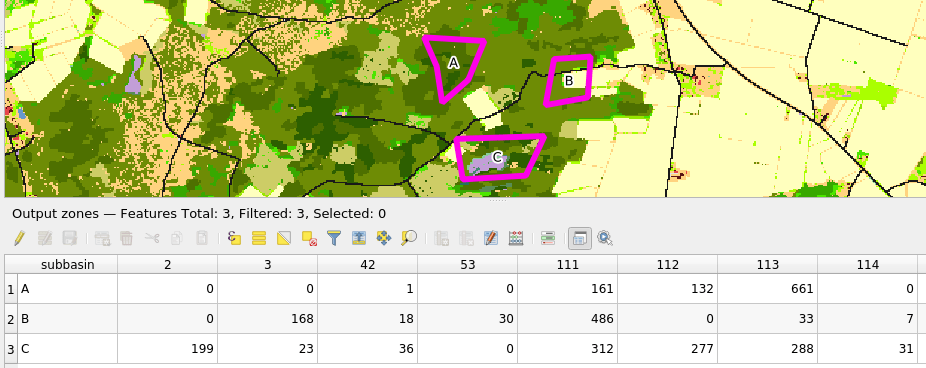This screenshot has height=368, width=926.
Task: Click the Deselect All features icon
Action: (309, 238)
